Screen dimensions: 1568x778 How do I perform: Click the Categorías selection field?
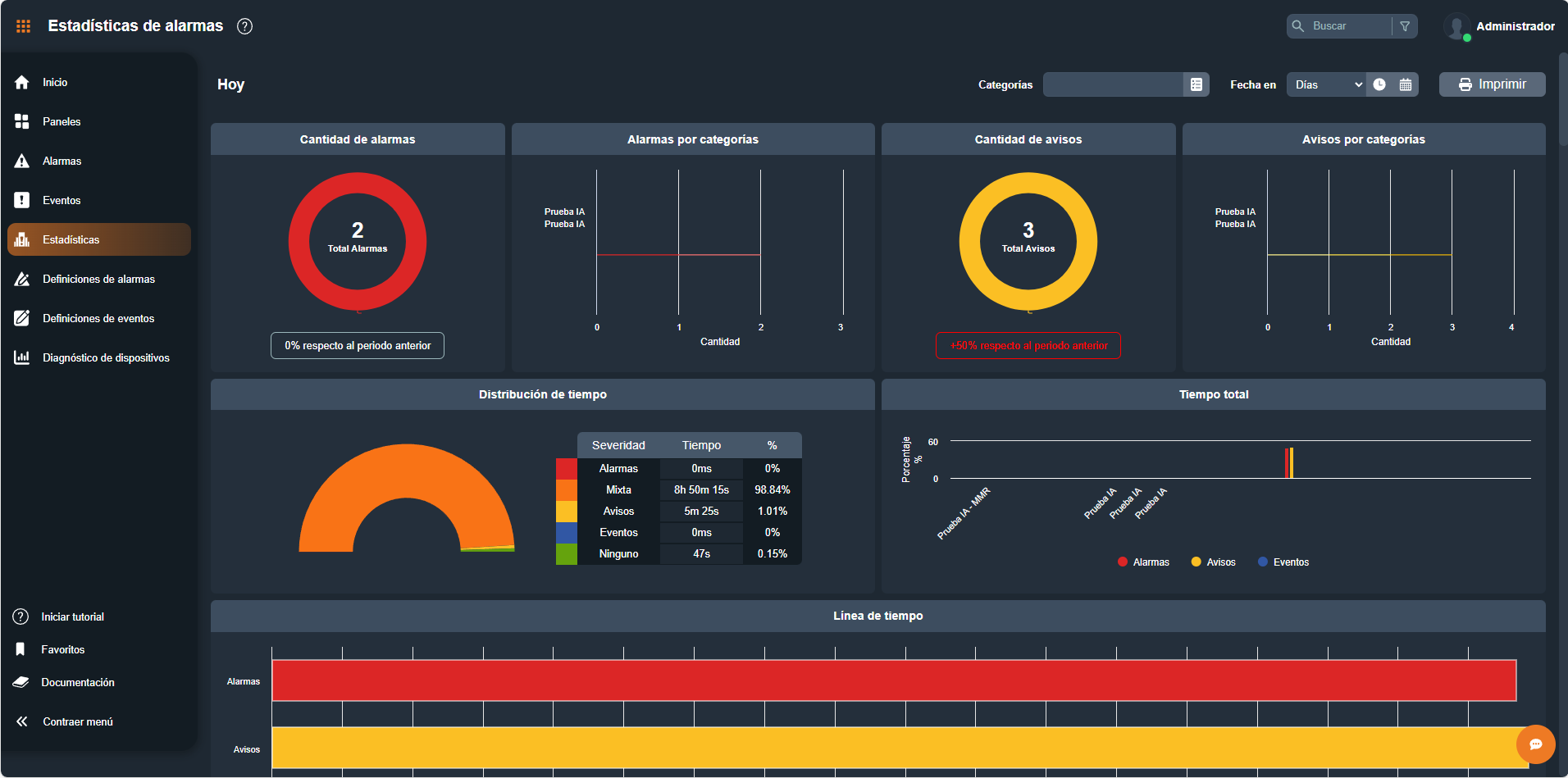click(1113, 84)
